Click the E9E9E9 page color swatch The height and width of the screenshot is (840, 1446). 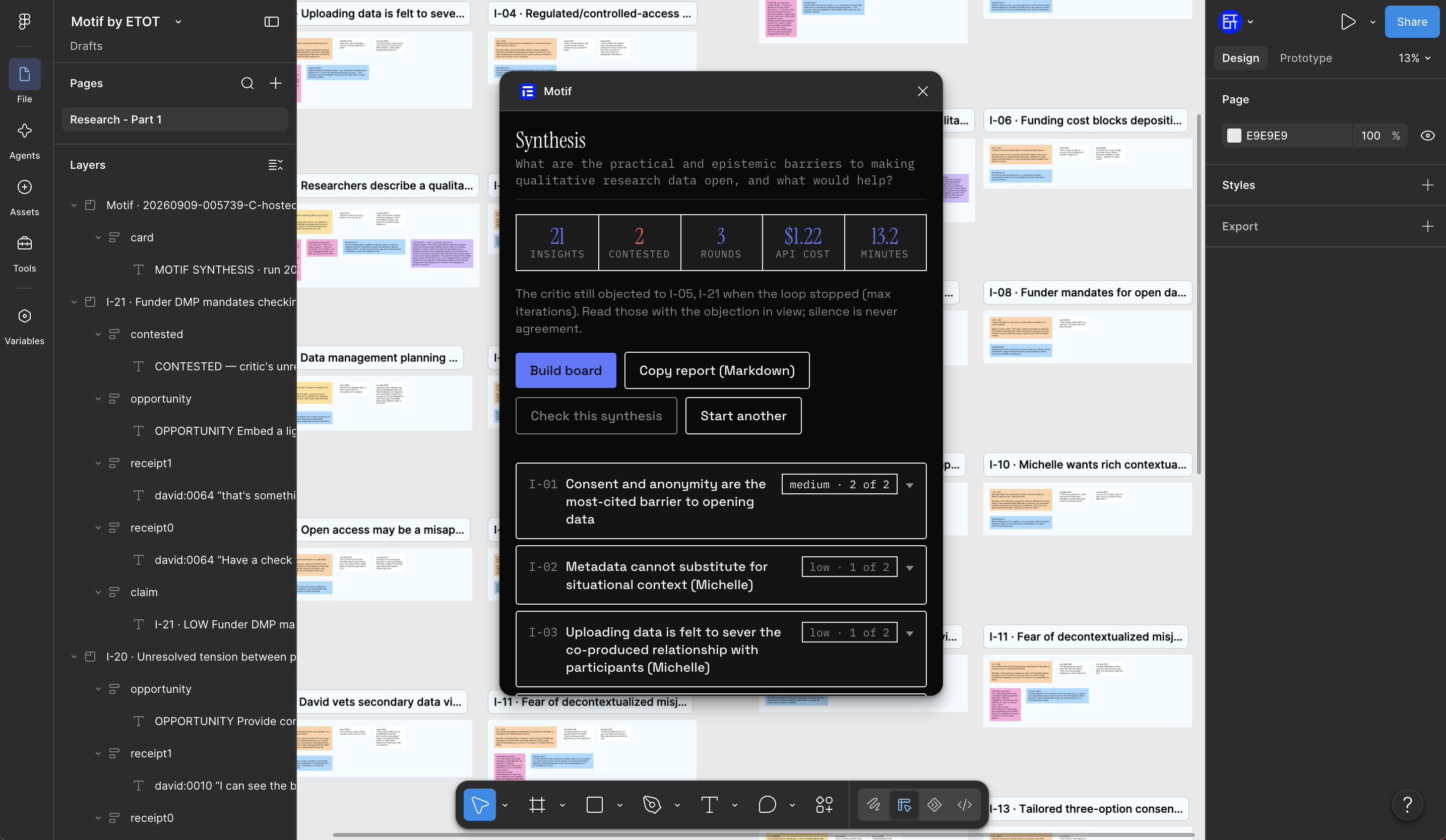coord(1234,136)
